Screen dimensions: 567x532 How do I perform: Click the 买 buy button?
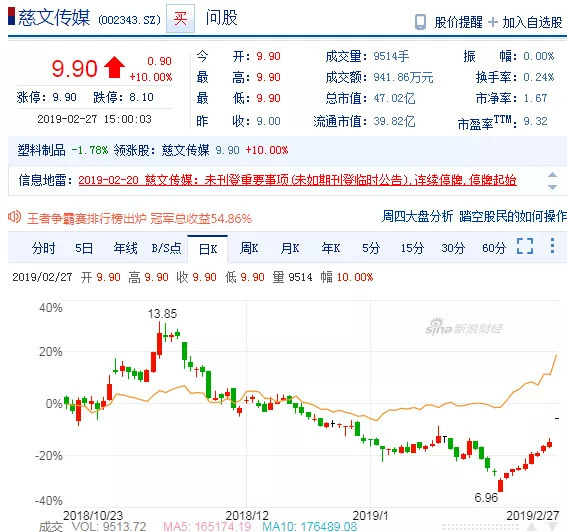(x=180, y=19)
